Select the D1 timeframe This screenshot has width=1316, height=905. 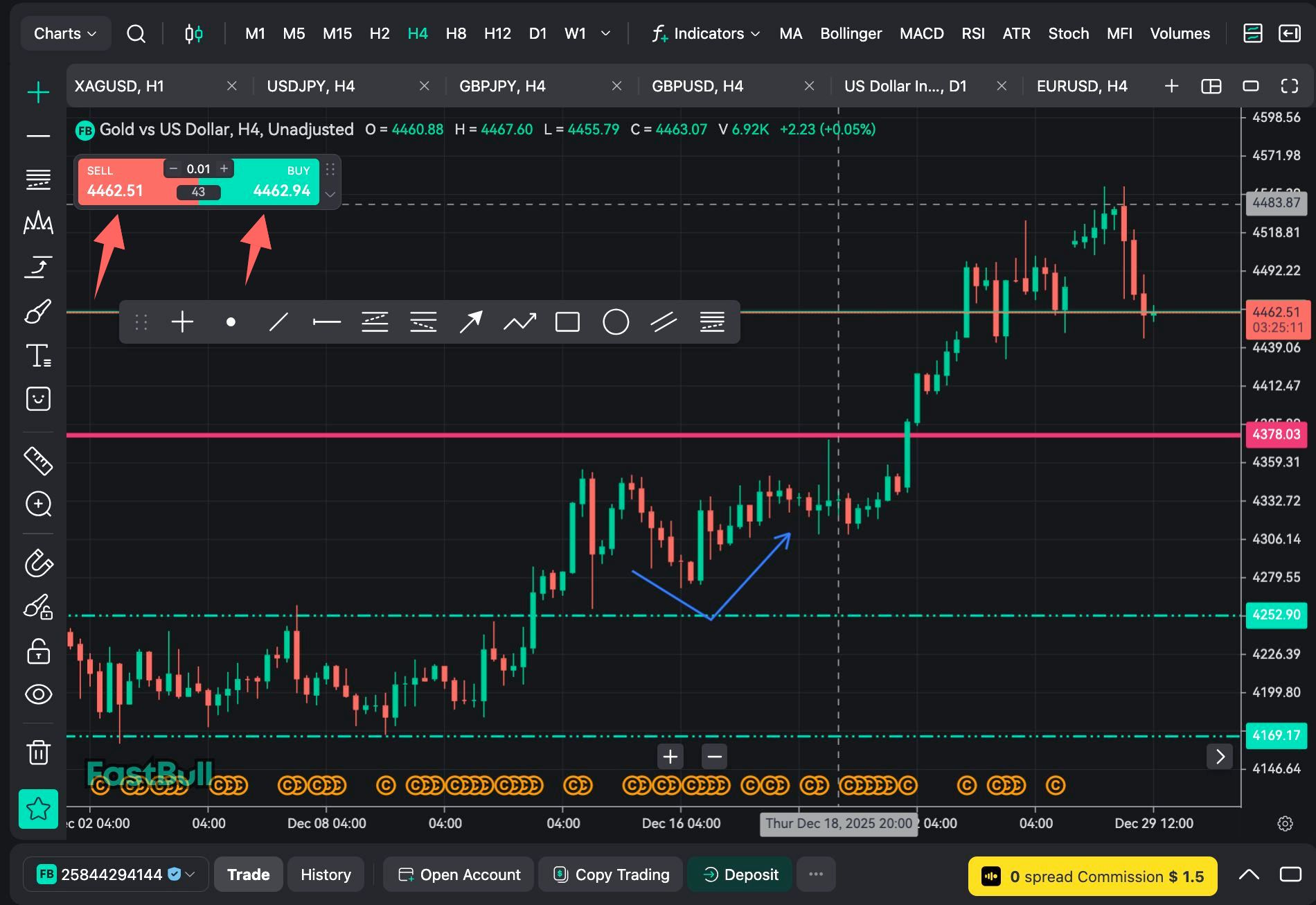pos(537,33)
